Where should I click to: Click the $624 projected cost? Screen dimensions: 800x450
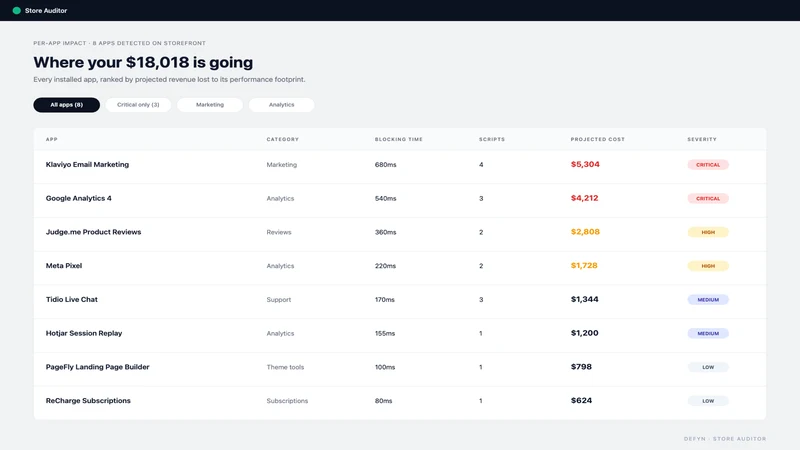point(581,400)
